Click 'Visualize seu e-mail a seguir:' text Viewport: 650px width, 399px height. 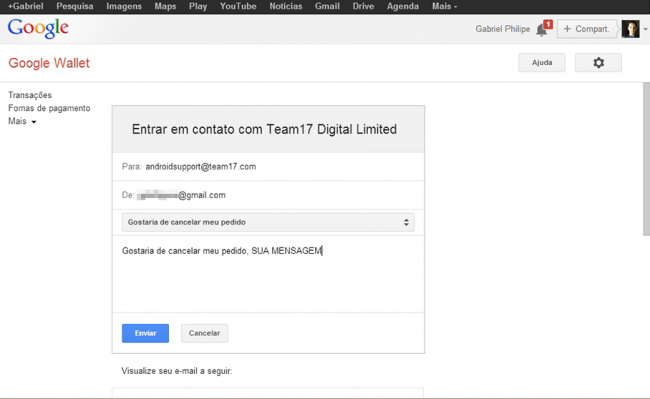click(177, 371)
